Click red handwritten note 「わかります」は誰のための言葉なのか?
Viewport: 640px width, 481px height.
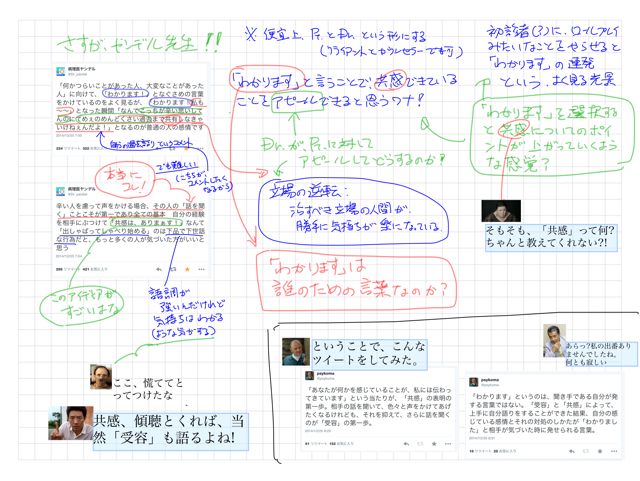coord(357,280)
